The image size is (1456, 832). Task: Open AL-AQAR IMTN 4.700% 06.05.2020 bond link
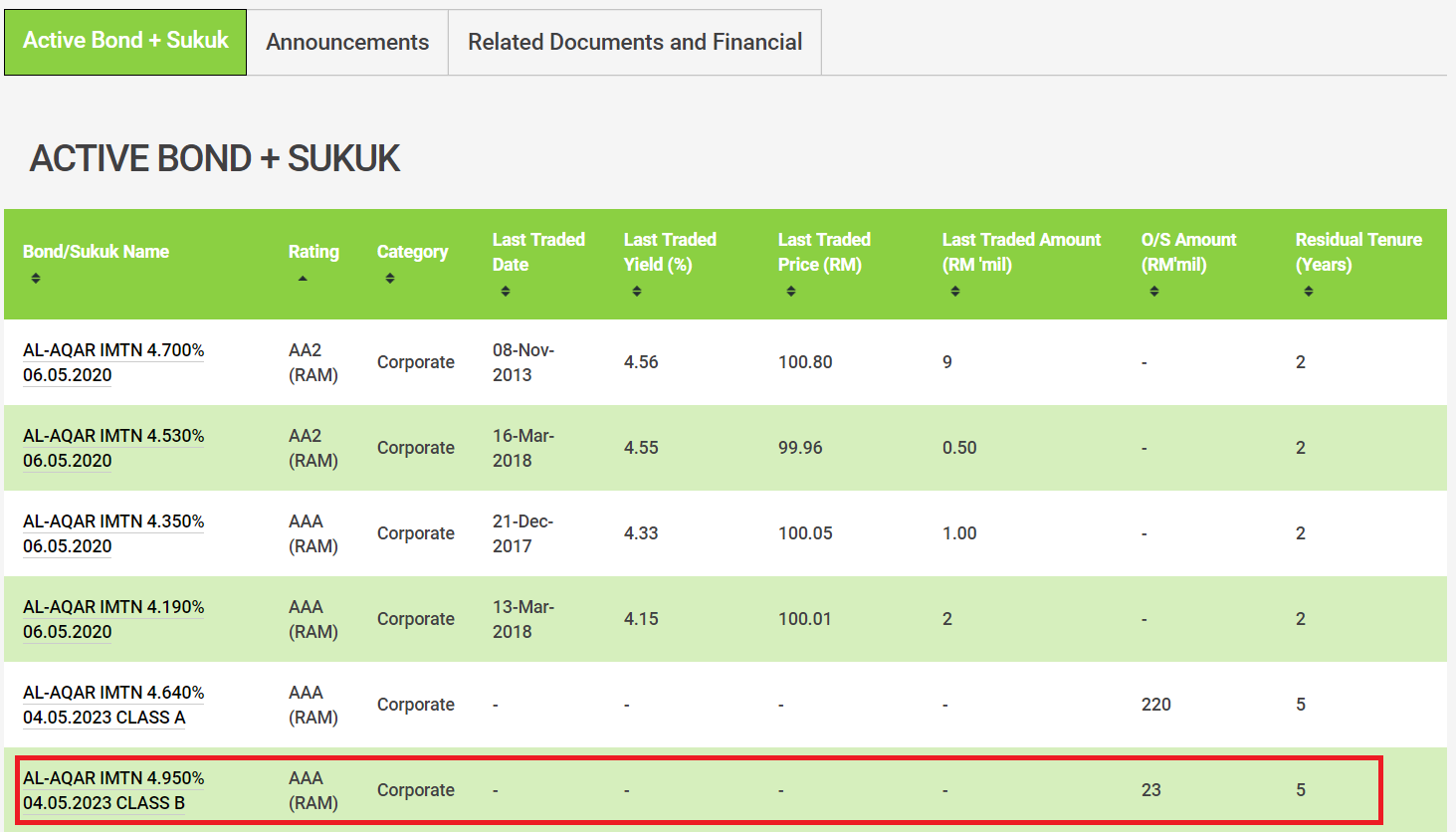[113, 362]
